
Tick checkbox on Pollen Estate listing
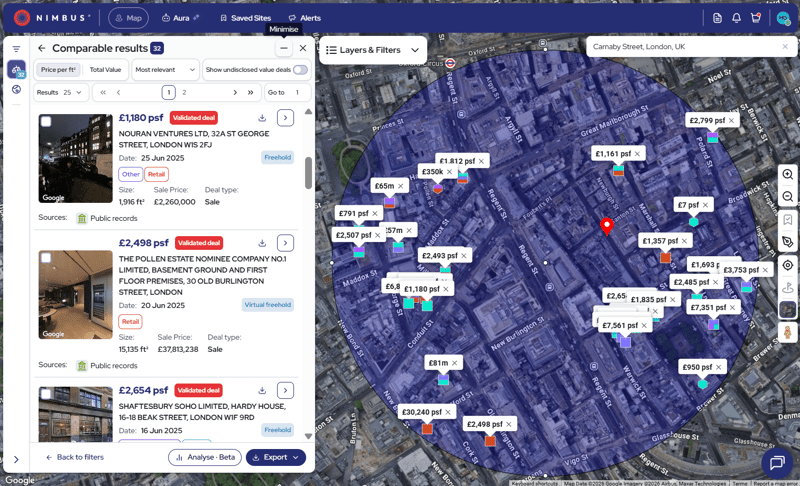point(46,258)
